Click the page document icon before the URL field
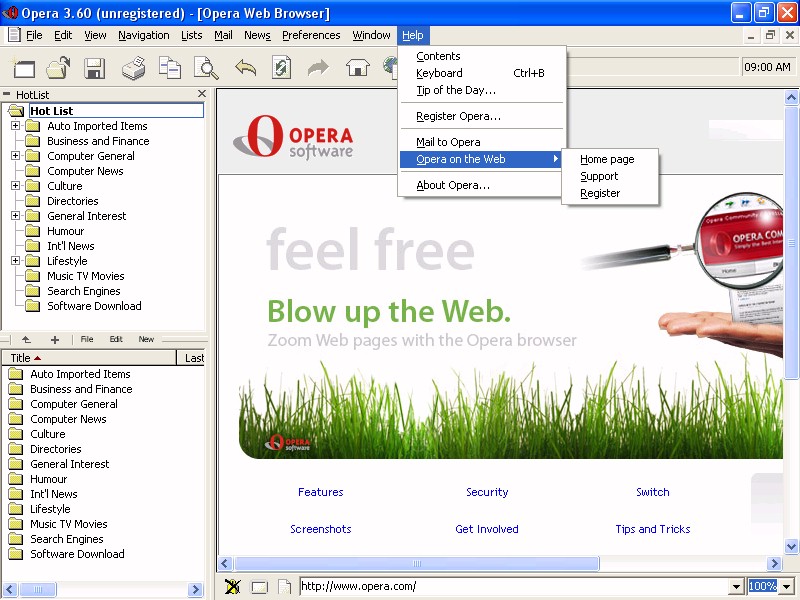The width and height of the screenshot is (800, 600). (285, 587)
